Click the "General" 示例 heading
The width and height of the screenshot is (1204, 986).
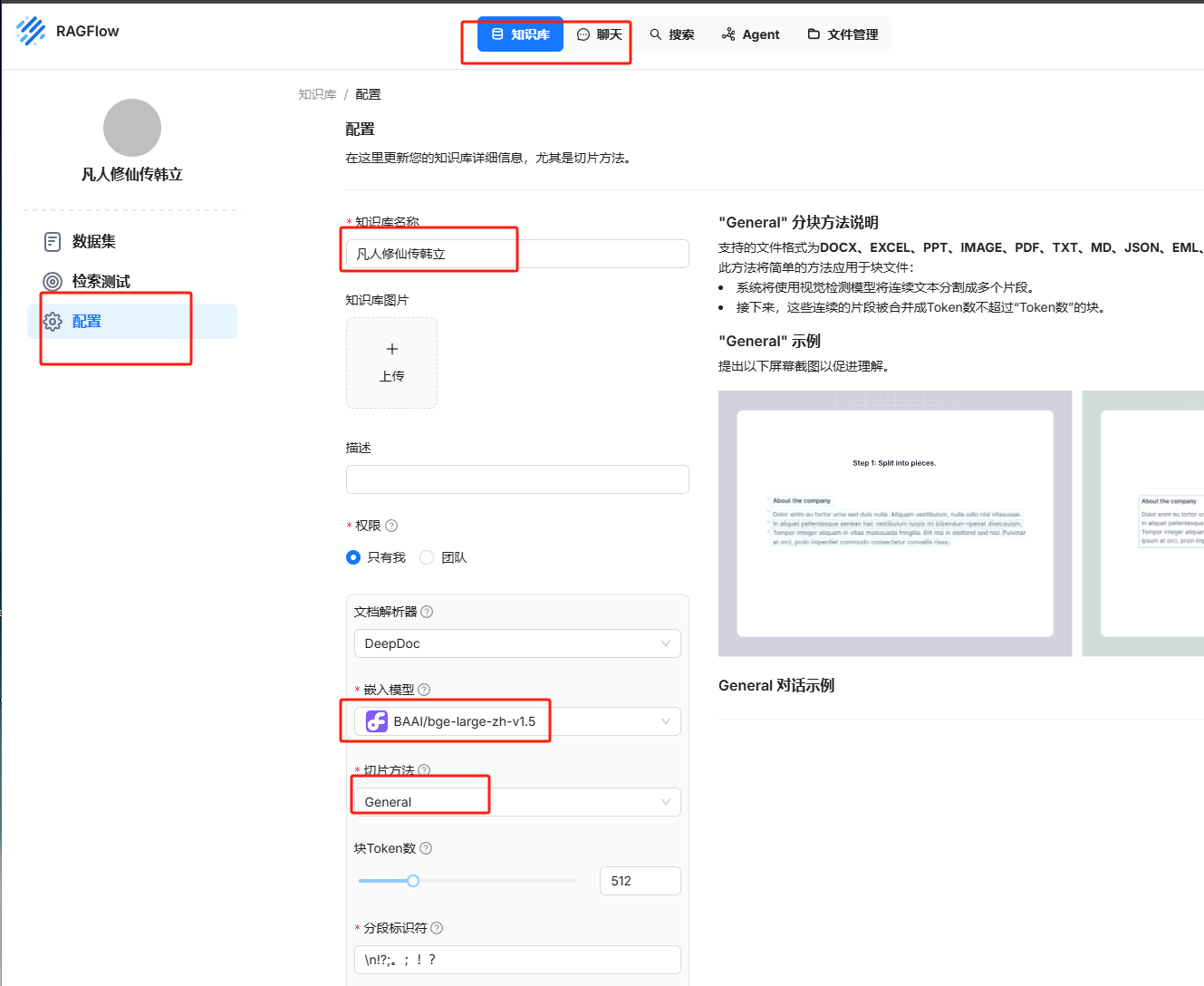pyautogui.click(x=769, y=341)
